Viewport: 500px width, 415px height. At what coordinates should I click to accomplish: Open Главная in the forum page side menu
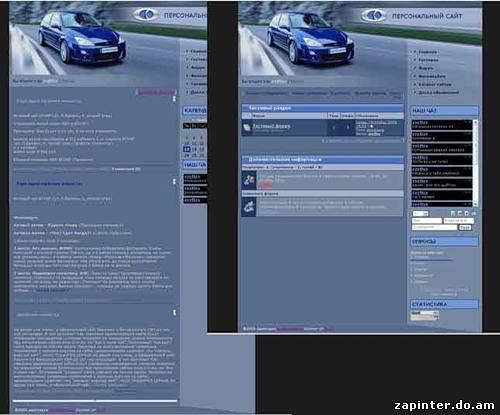[427, 52]
